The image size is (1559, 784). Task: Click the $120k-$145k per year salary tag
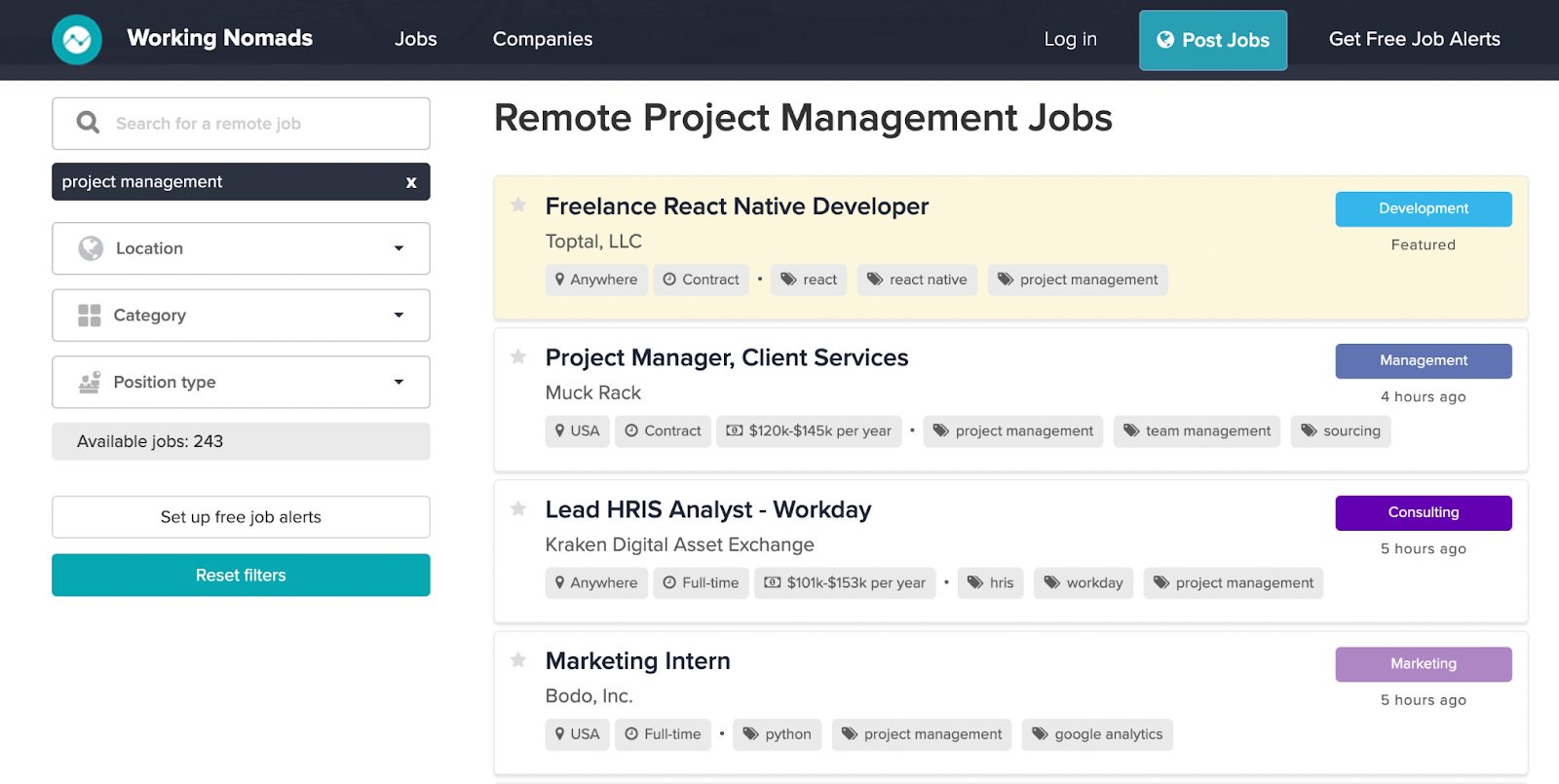(810, 431)
